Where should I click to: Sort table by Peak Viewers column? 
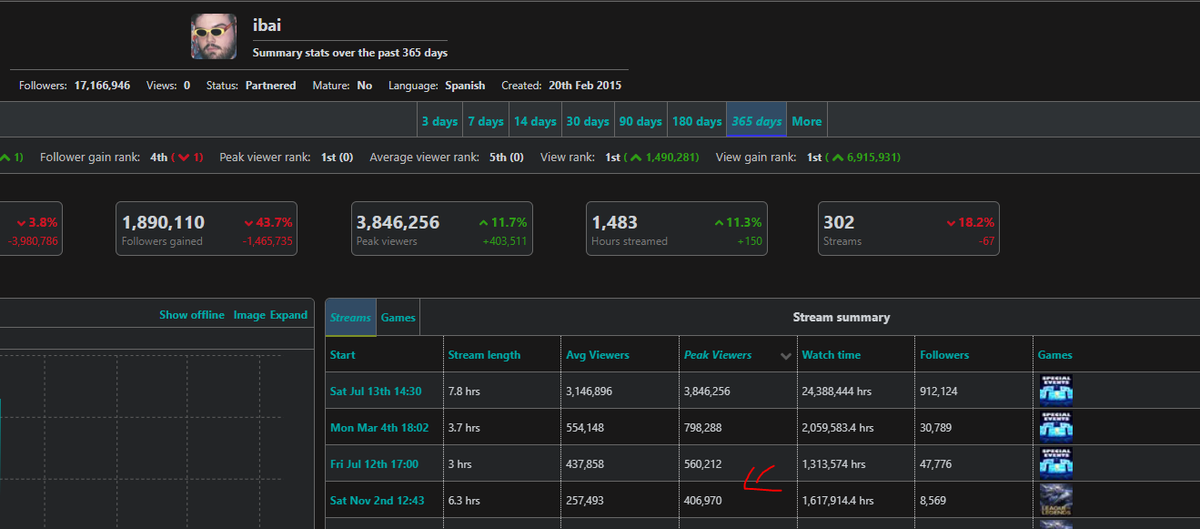tap(718, 355)
